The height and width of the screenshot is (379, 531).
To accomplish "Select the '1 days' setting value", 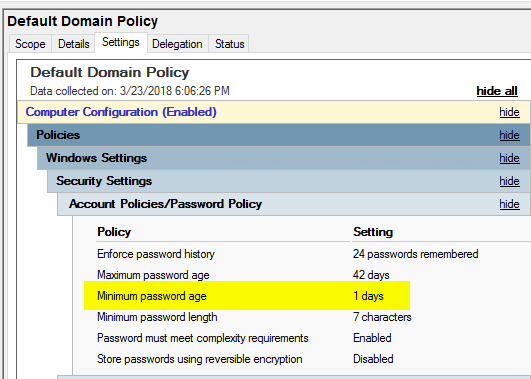I will tap(368, 296).
